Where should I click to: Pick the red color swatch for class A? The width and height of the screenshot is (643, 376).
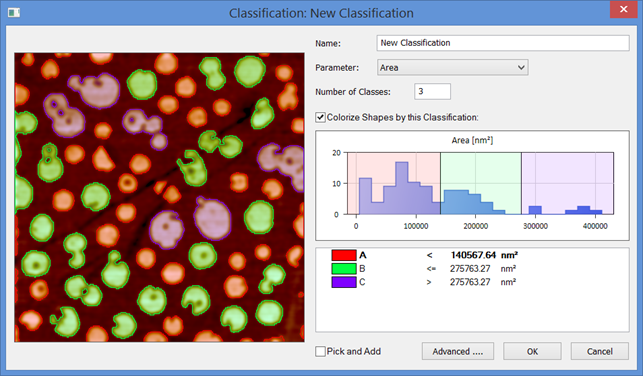coord(344,255)
